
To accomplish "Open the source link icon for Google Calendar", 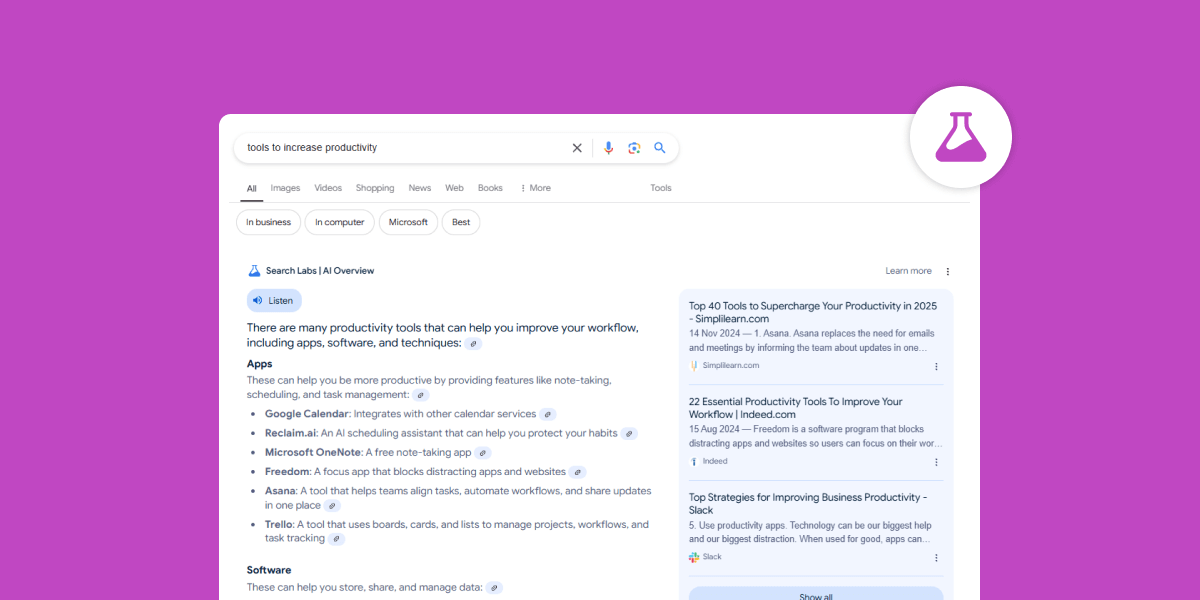I will [x=547, y=414].
